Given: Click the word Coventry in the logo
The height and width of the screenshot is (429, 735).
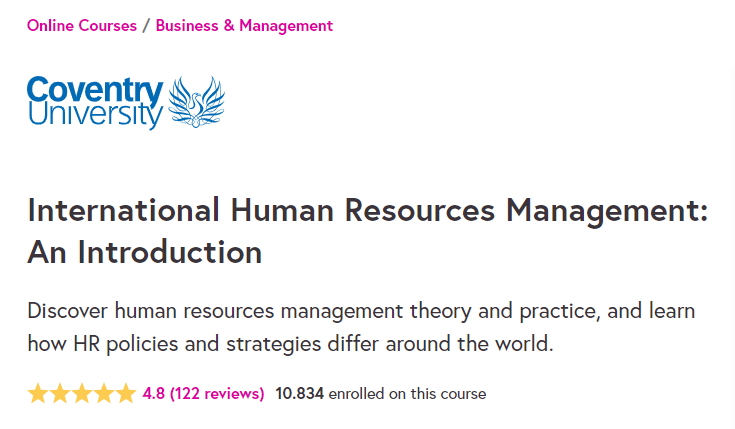Looking at the screenshot, I should 95,90.
